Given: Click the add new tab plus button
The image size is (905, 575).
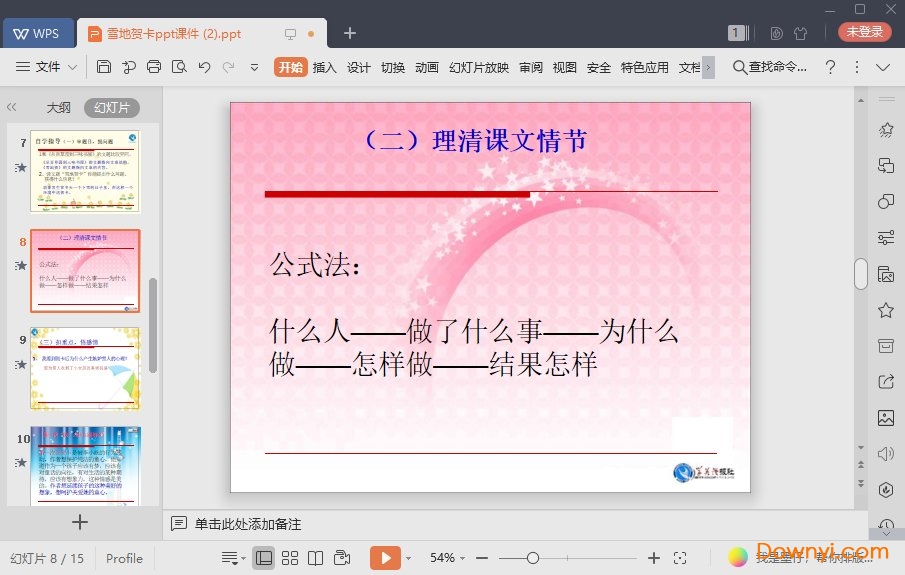Looking at the screenshot, I should tap(349, 33).
